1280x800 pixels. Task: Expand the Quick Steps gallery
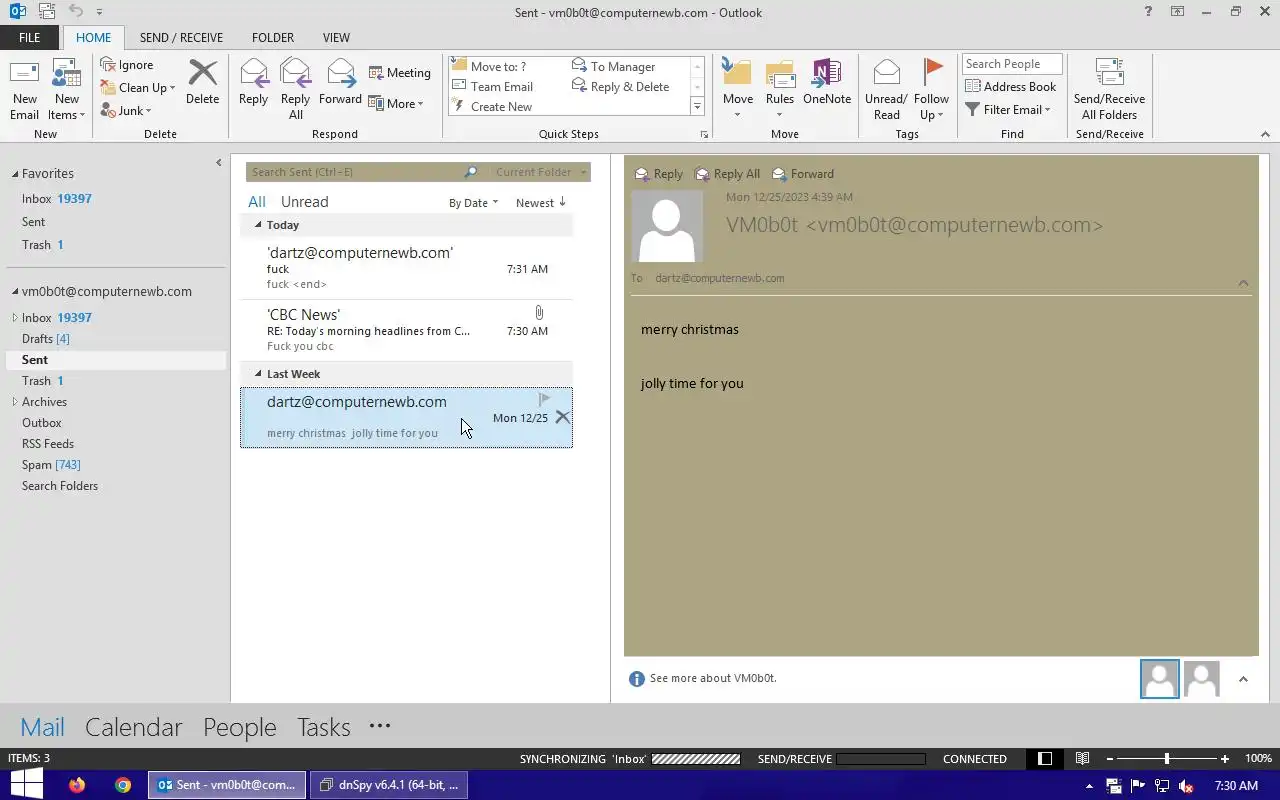(x=697, y=106)
